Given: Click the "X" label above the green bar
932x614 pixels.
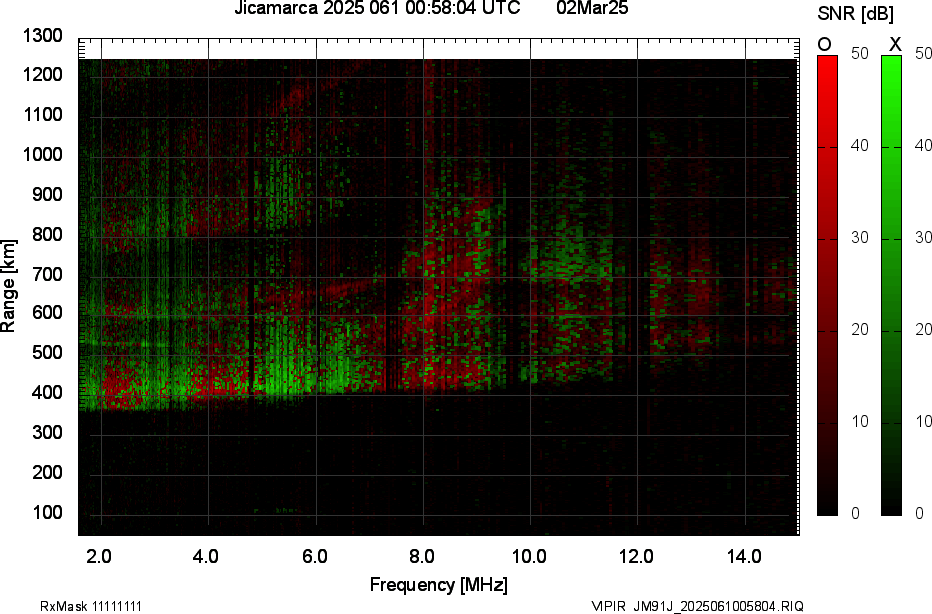Looking at the screenshot, I should [x=895, y=44].
